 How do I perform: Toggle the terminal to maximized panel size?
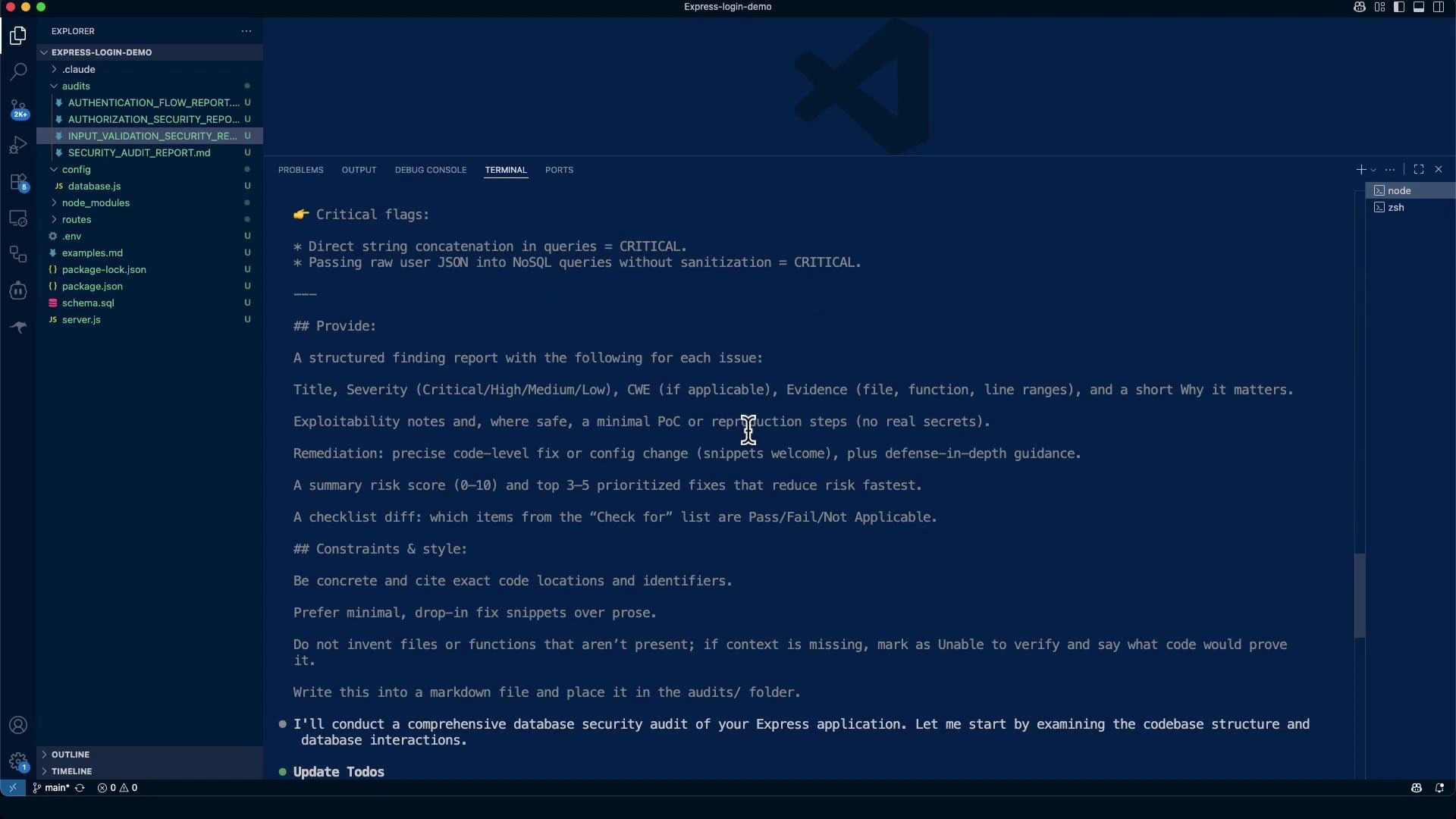1419,170
